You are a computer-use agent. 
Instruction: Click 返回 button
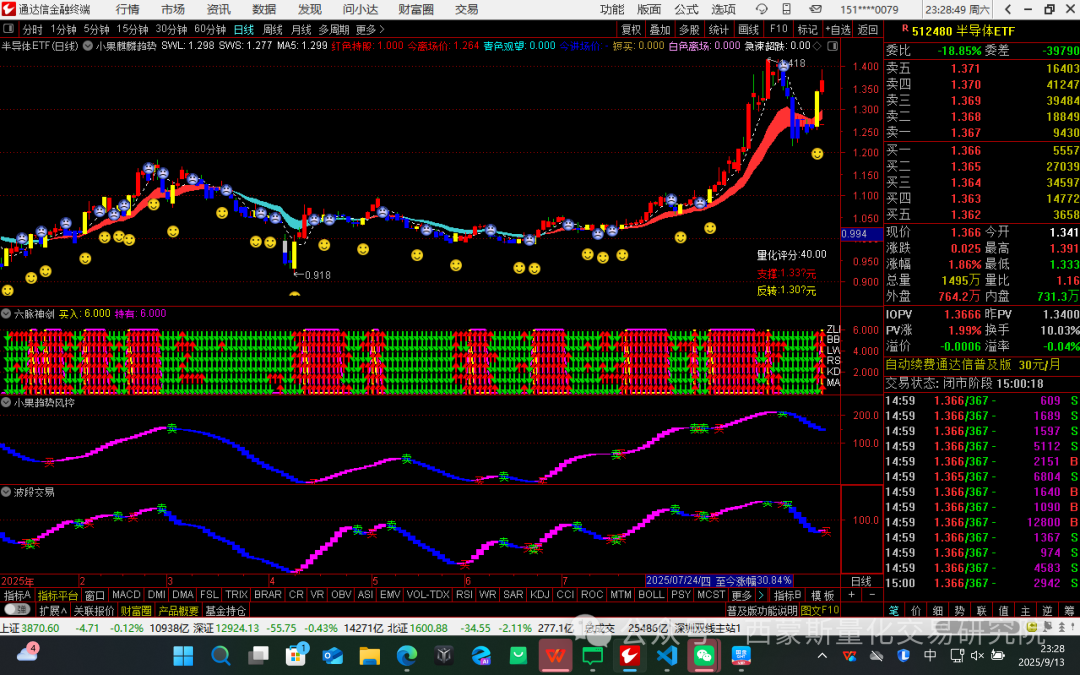(868, 30)
